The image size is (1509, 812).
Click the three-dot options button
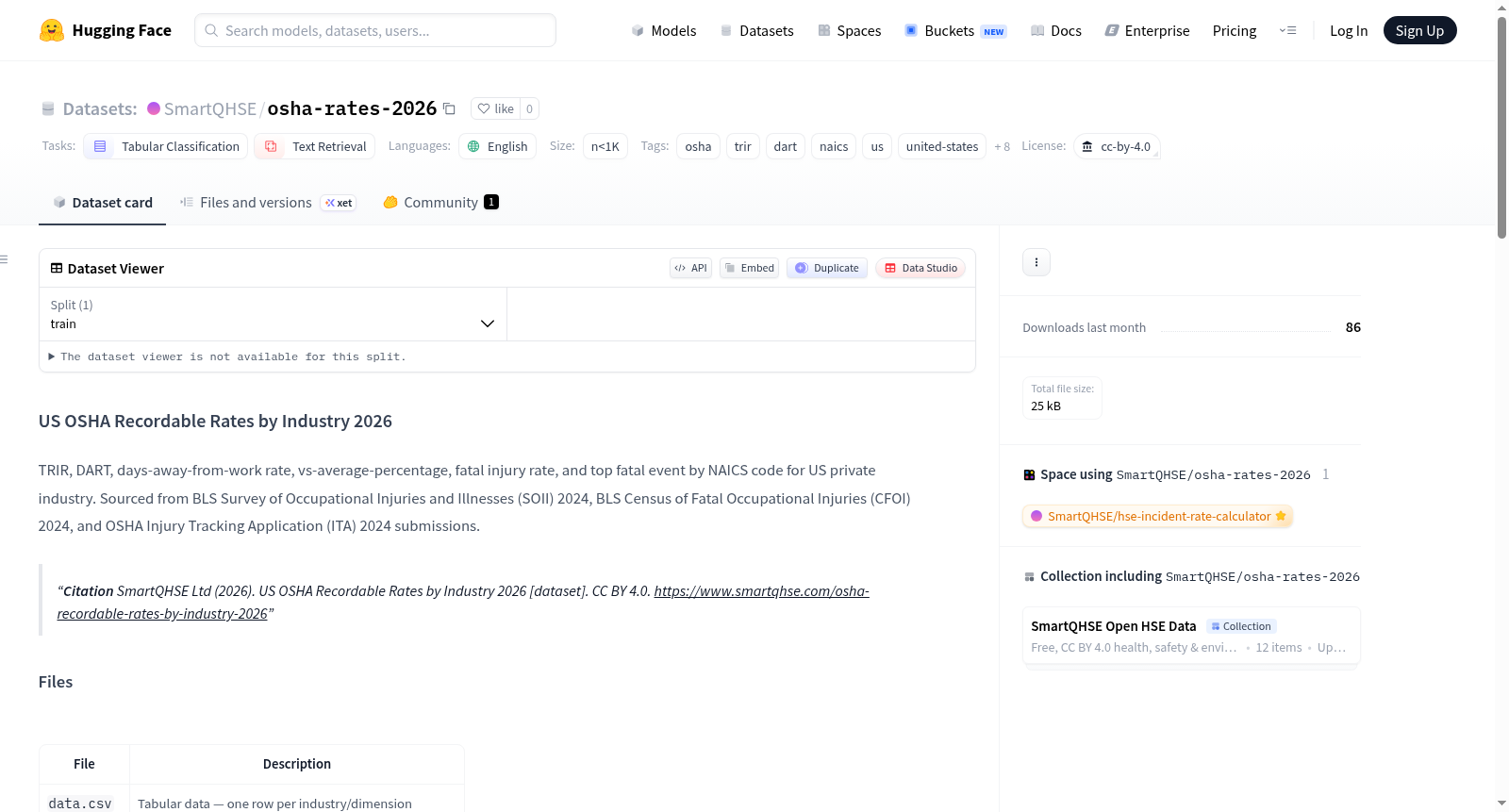pyautogui.click(x=1036, y=262)
